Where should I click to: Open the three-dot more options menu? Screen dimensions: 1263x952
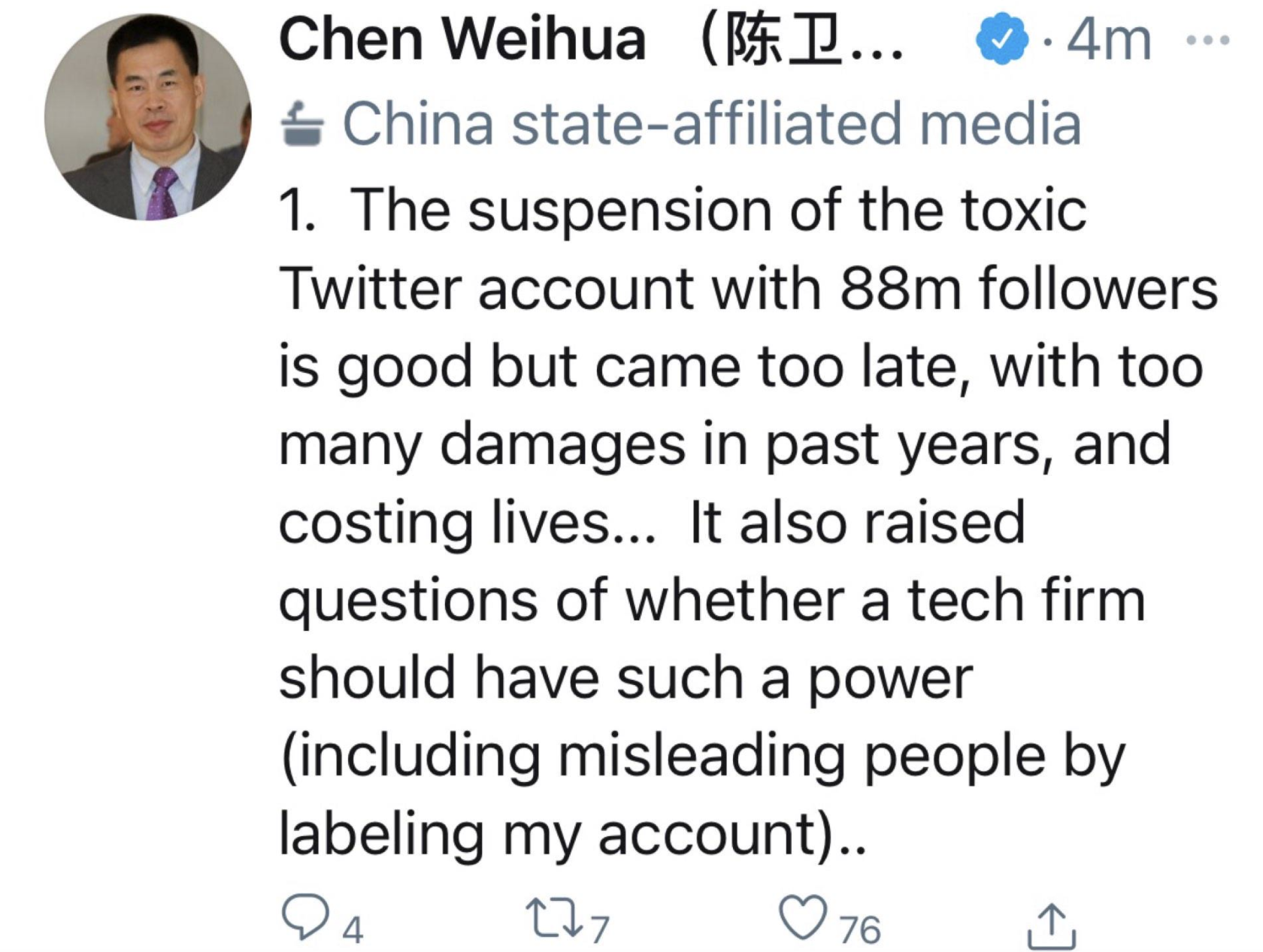pos(1207,40)
